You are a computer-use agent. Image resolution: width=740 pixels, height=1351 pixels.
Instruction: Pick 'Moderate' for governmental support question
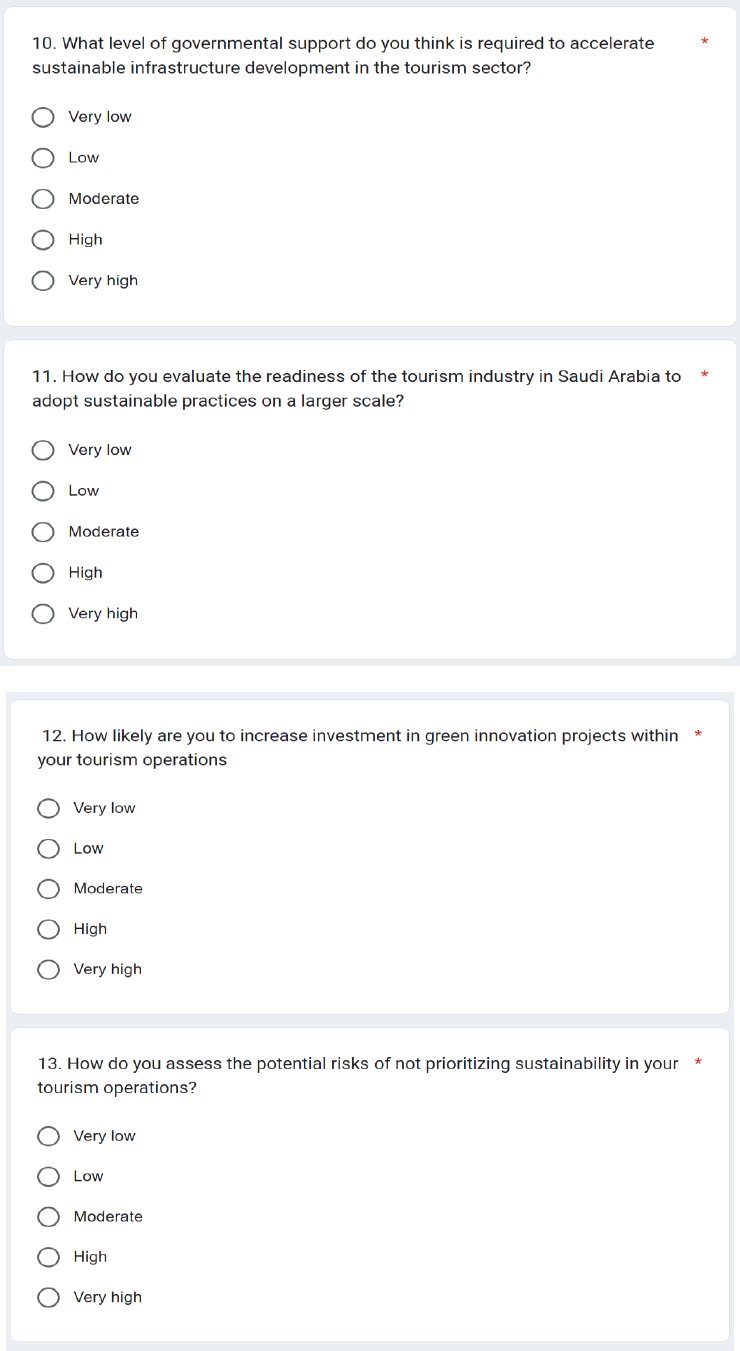click(x=43, y=199)
